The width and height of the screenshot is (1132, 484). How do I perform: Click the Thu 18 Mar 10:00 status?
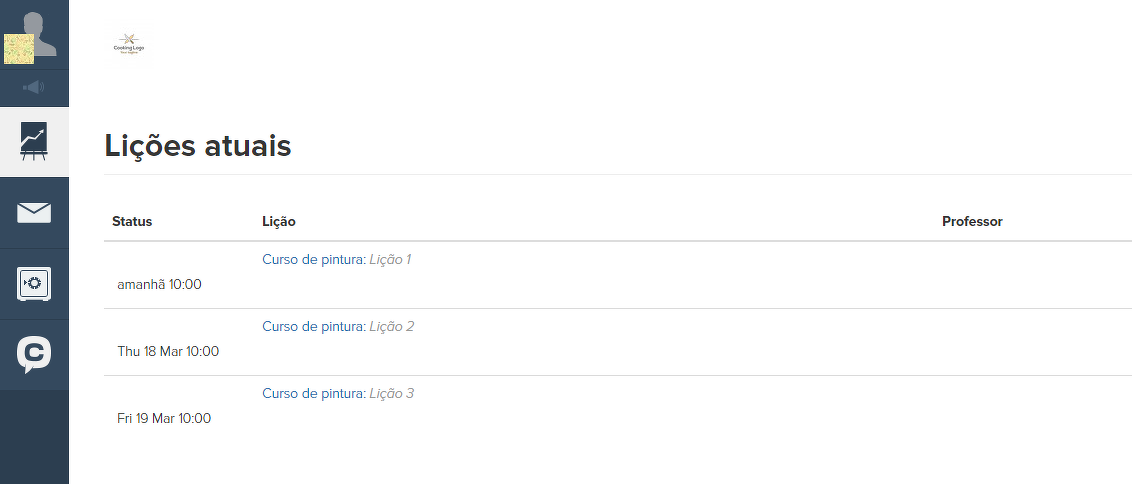(x=168, y=351)
